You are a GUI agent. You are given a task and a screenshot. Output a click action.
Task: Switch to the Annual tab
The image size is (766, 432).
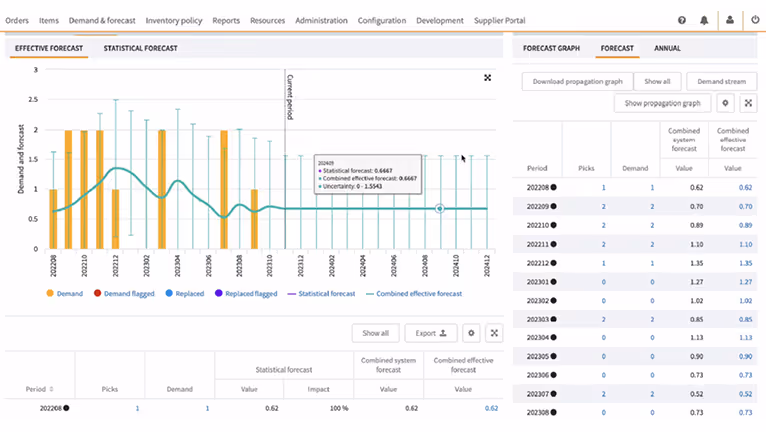667,48
